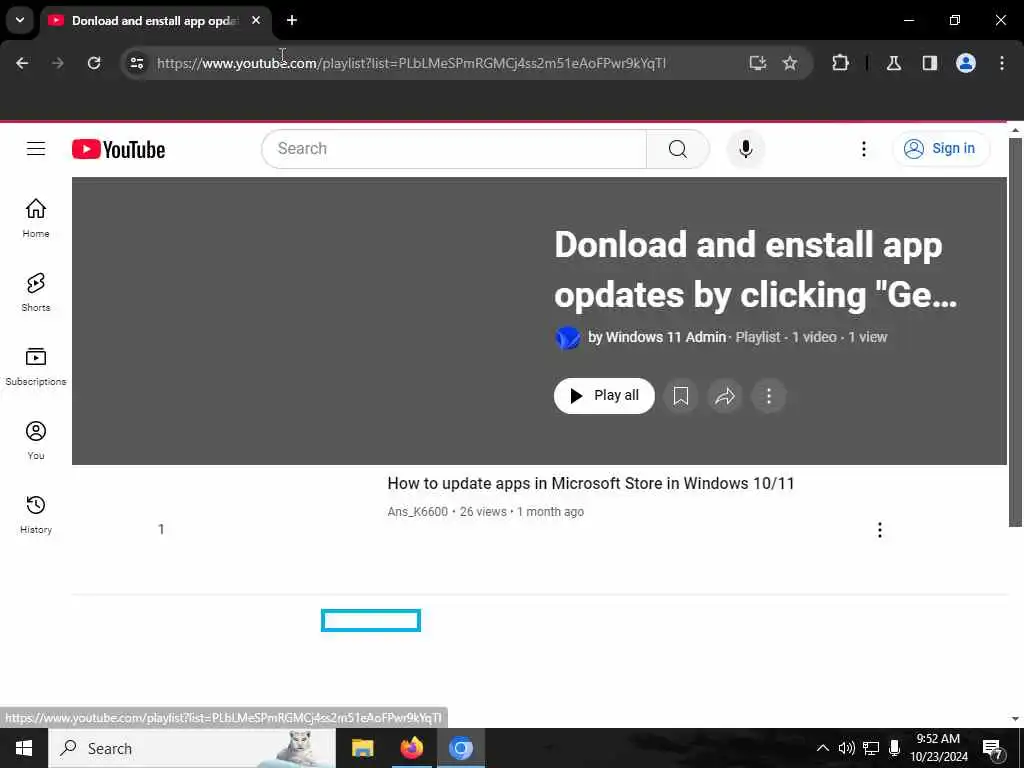Show hidden tray icons chevron
1024x768 pixels.
(822, 748)
